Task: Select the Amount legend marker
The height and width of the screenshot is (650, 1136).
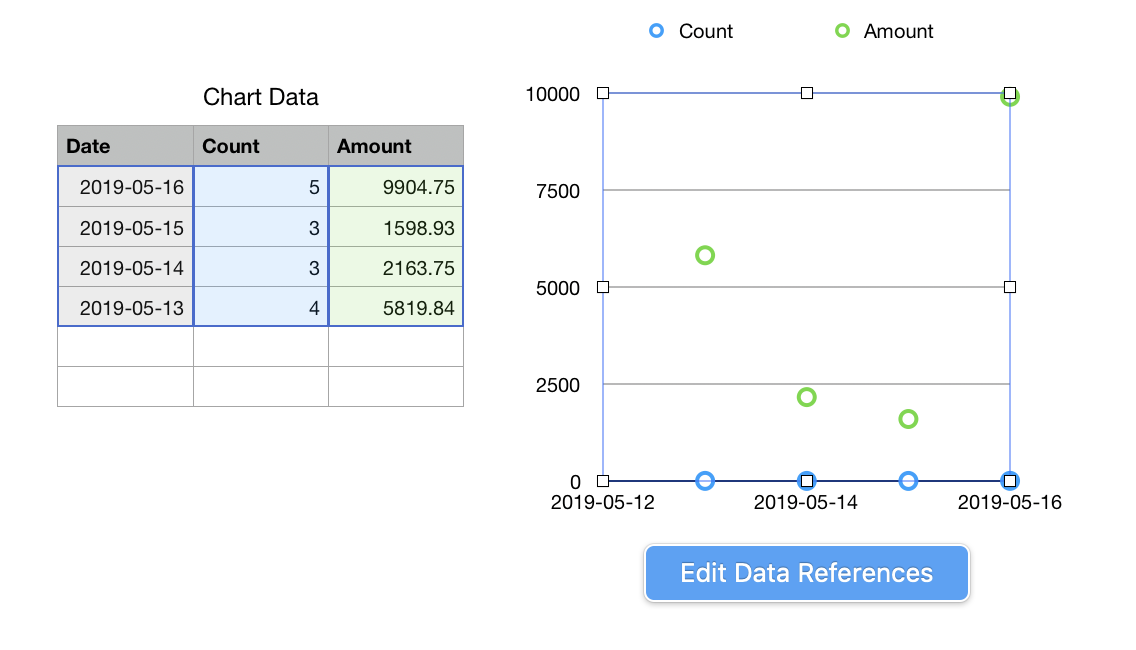Action: click(x=842, y=31)
